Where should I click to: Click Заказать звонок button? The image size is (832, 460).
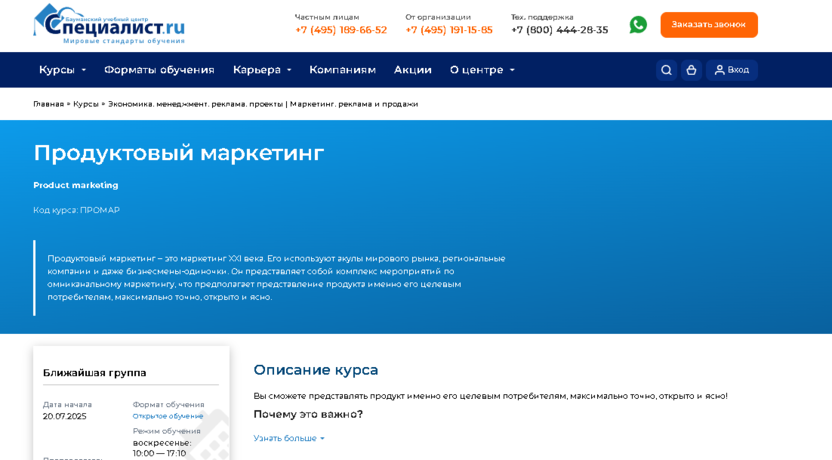pyautogui.click(x=709, y=24)
